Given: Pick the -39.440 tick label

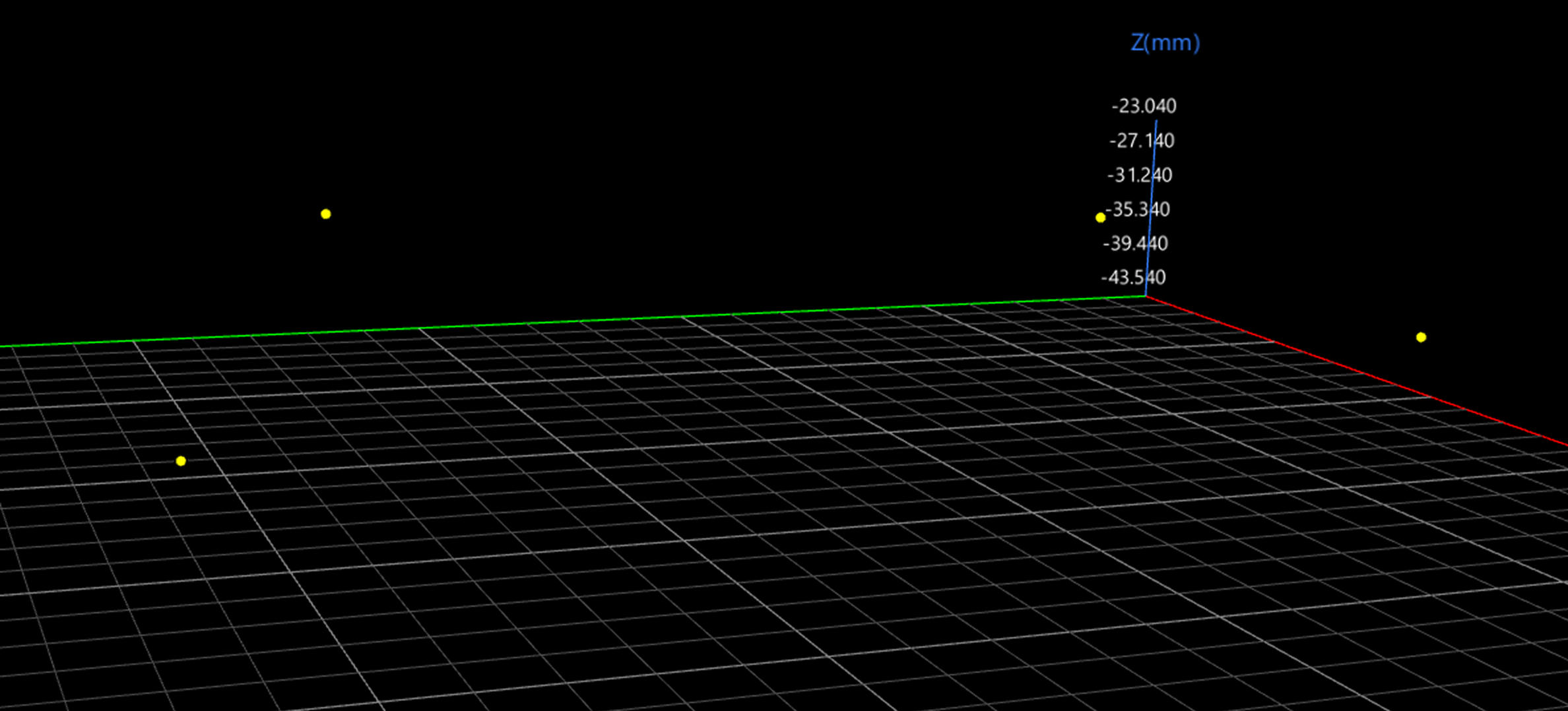Looking at the screenshot, I should 1135,243.
